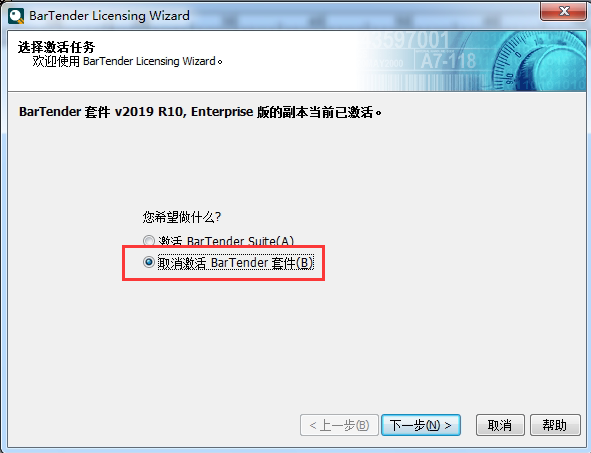Click the 激活 BarTender Suite(A) label text
This screenshot has width=591, height=453.
226,240
